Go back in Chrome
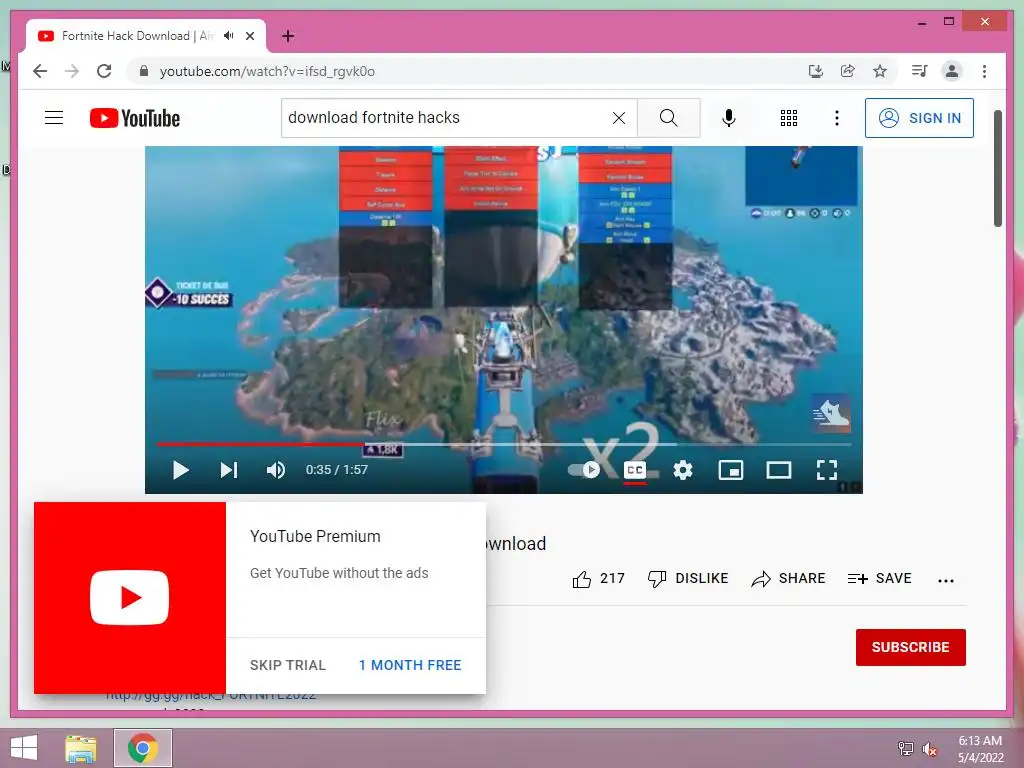This screenshot has width=1024, height=768. click(40, 71)
